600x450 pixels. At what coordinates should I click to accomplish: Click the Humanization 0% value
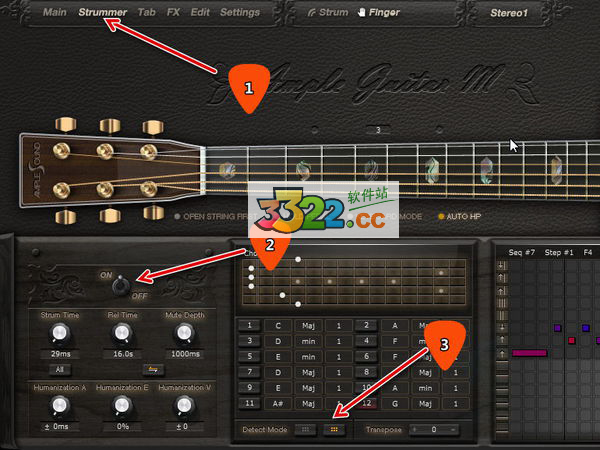[x=122, y=426]
